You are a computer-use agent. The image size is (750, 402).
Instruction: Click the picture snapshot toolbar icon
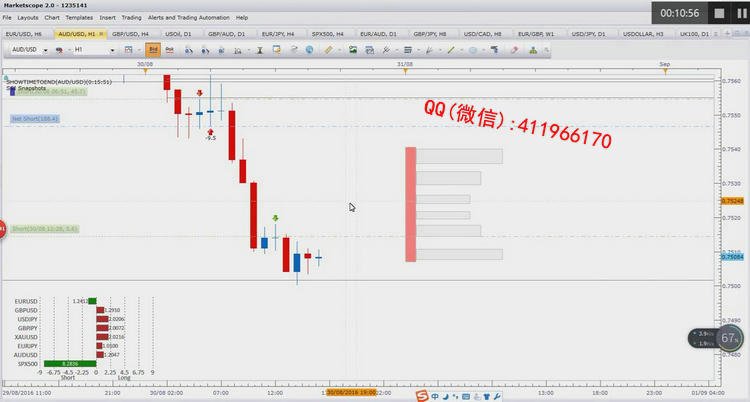pos(353,50)
